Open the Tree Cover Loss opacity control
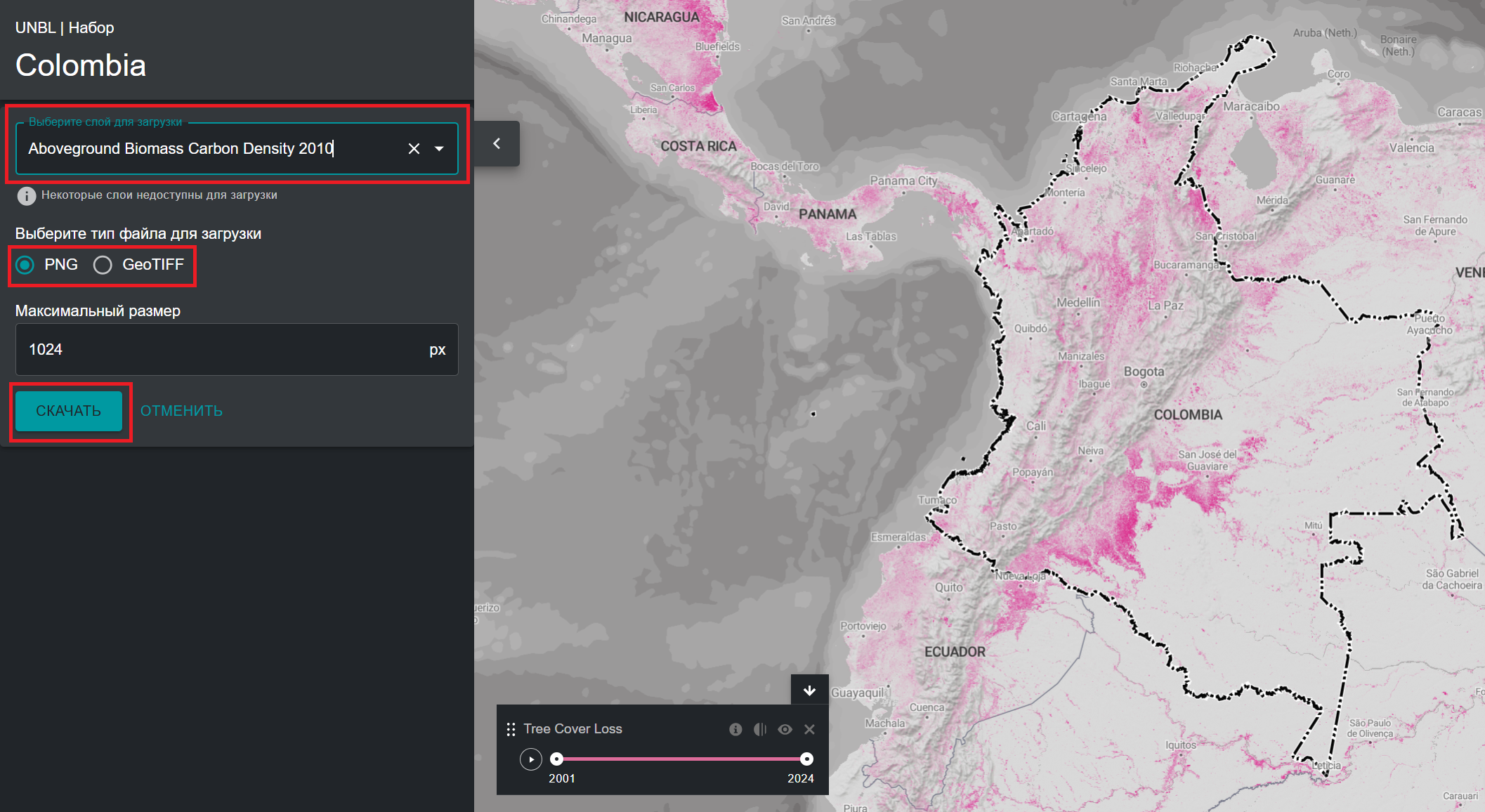Image resolution: width=1485 pixels, height=812 pixels. click(760, 729)
